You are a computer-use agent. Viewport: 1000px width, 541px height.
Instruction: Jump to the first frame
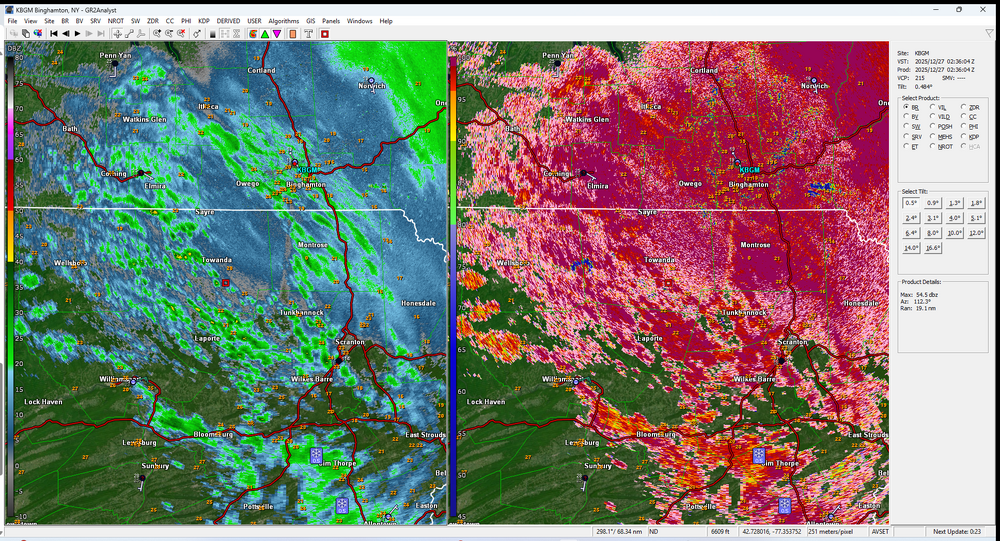(x=53, y=33)
